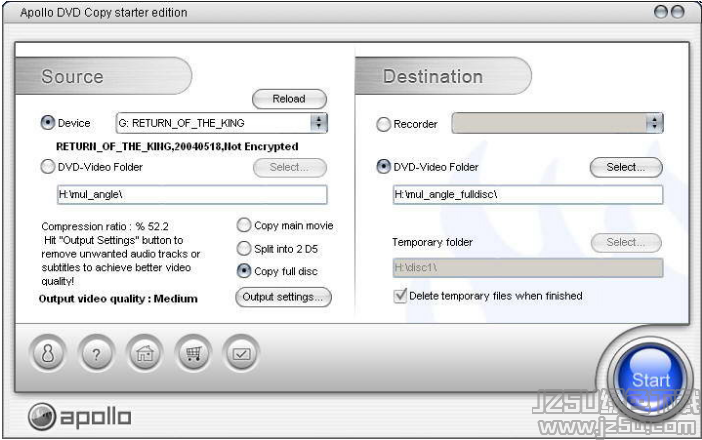Viewport: 702px width, 440px height.
Task: Select DVD-Video Folder as destination
Action: 383,167
